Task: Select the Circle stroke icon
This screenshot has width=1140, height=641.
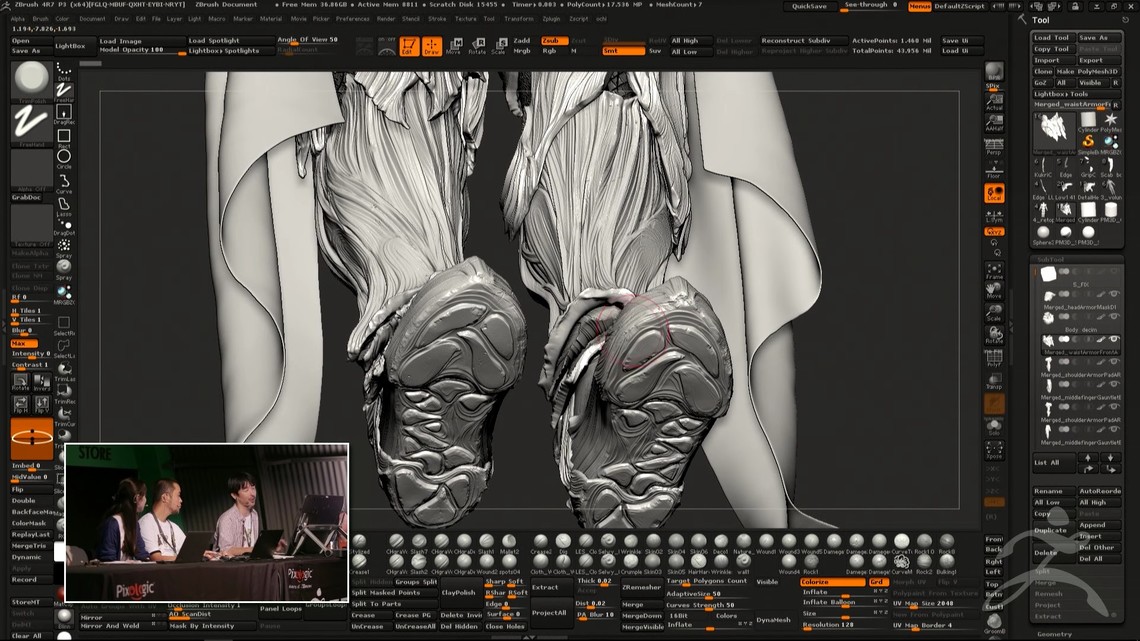Action: [64, 158]
